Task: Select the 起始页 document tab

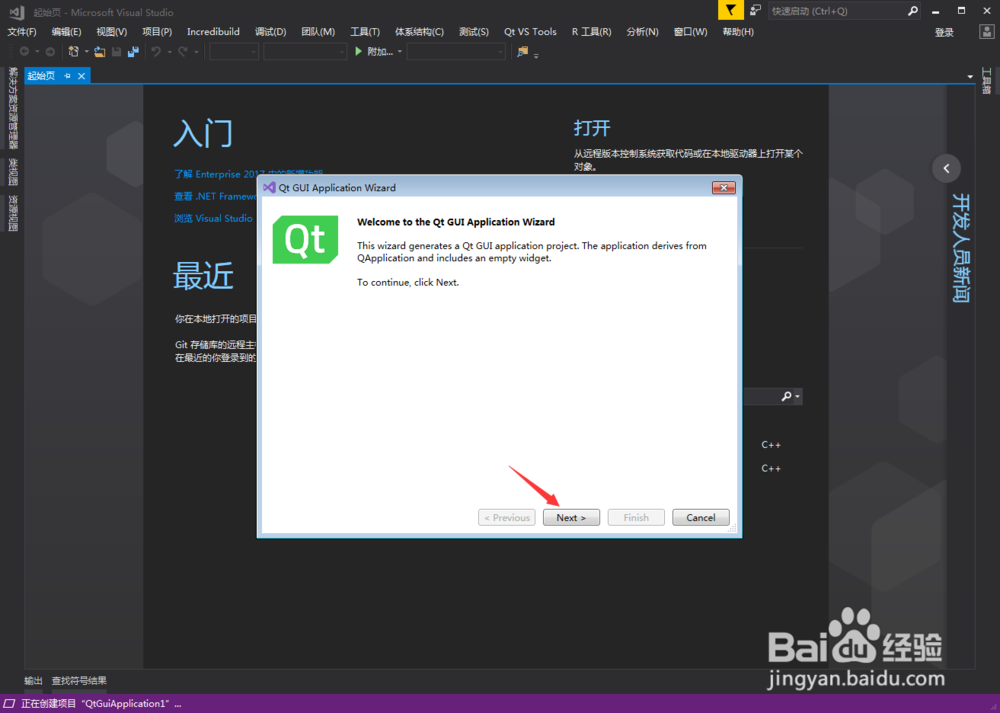Action: [x=41, y=76]
